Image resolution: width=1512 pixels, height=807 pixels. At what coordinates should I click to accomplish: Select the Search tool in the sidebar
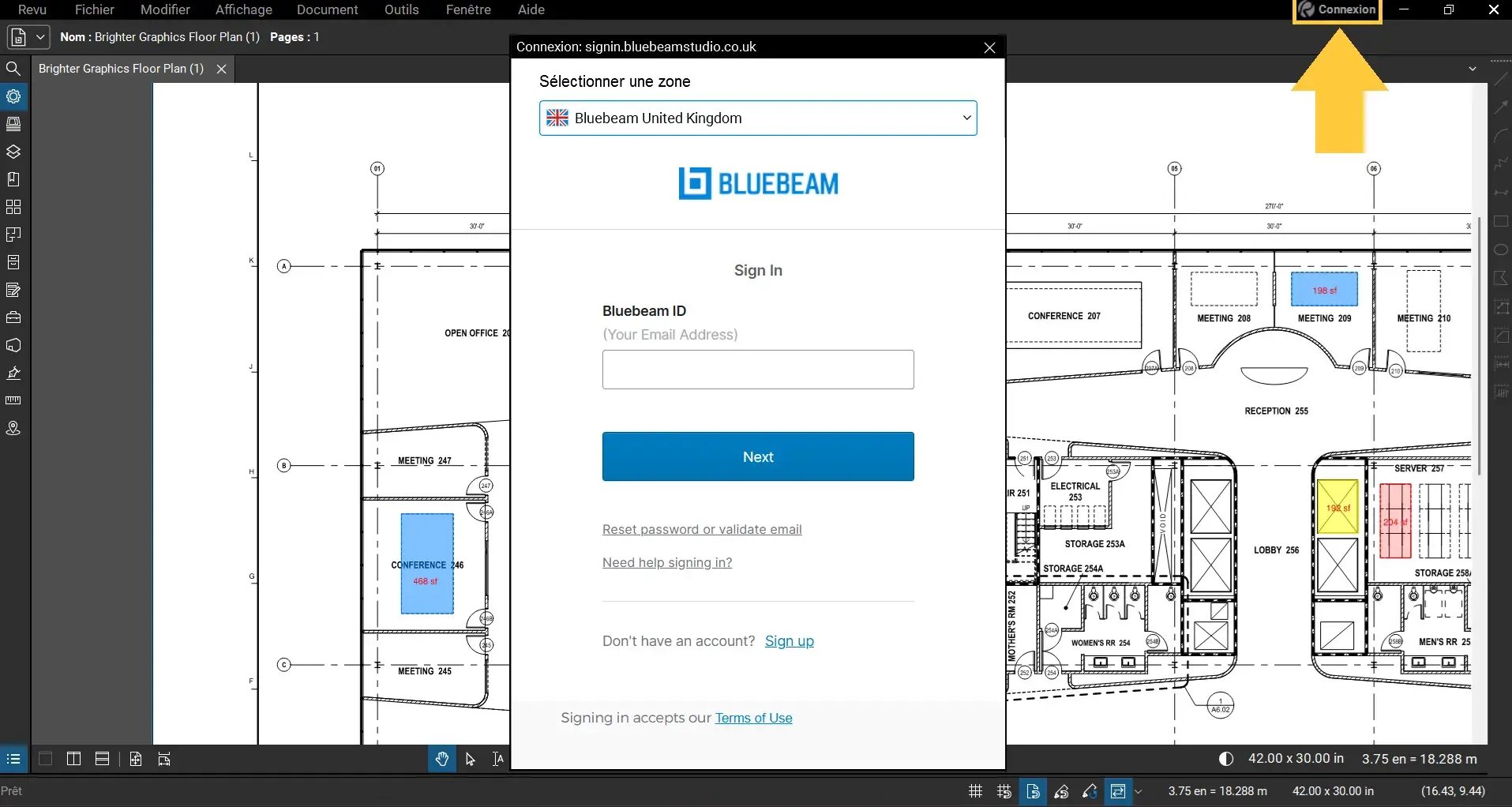[x=13, y=69]
